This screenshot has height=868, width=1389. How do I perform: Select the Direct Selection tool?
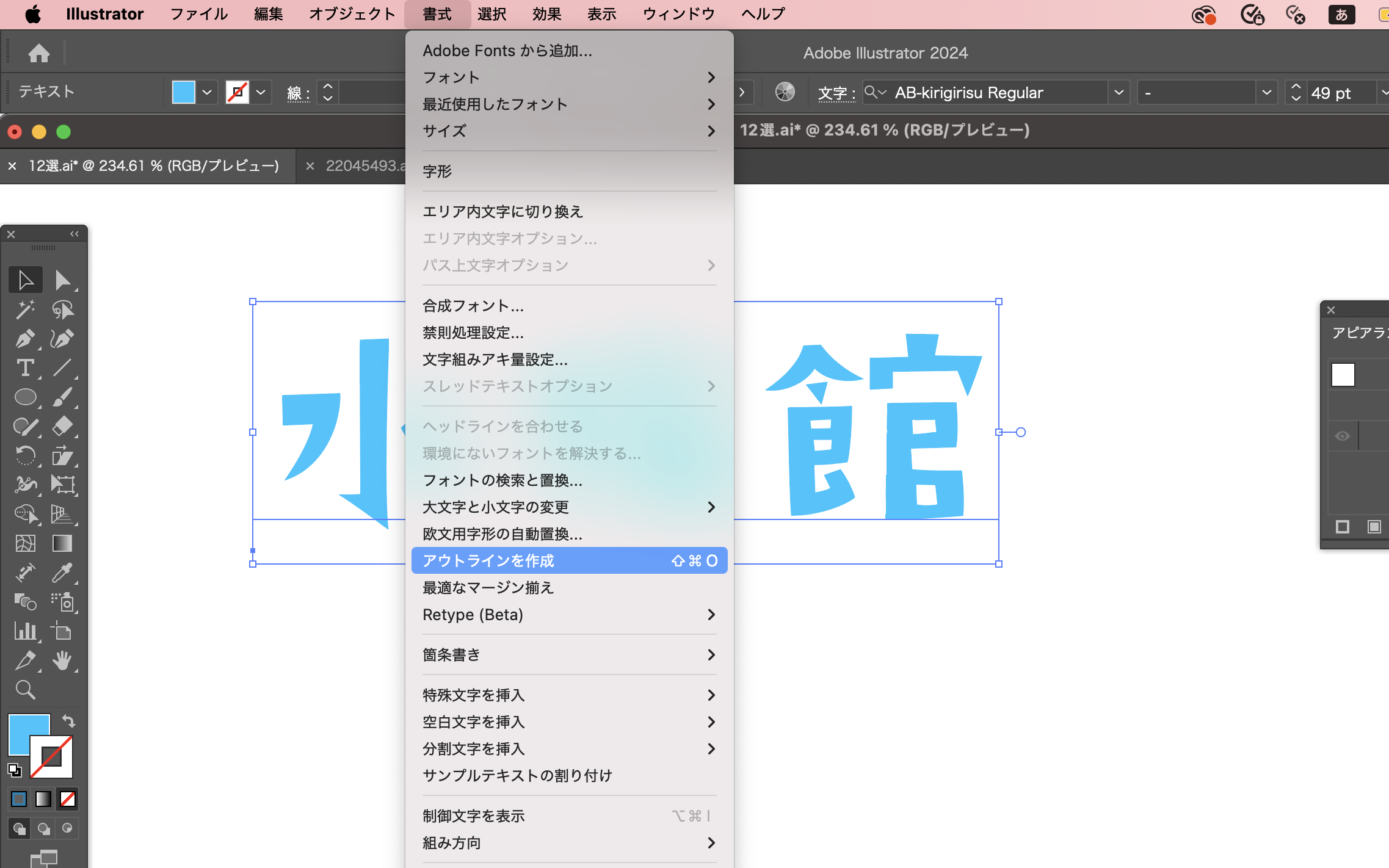tap(62, 280)
